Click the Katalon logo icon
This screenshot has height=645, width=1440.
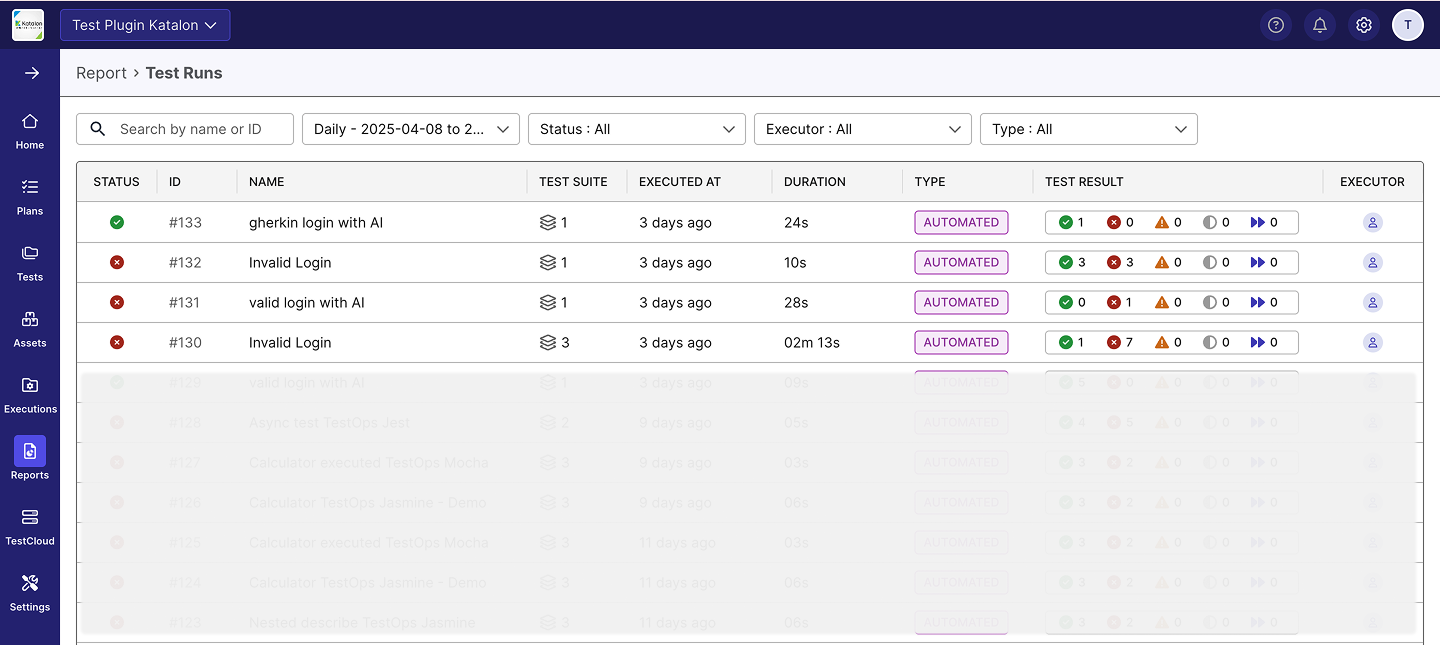coord(28,25)
